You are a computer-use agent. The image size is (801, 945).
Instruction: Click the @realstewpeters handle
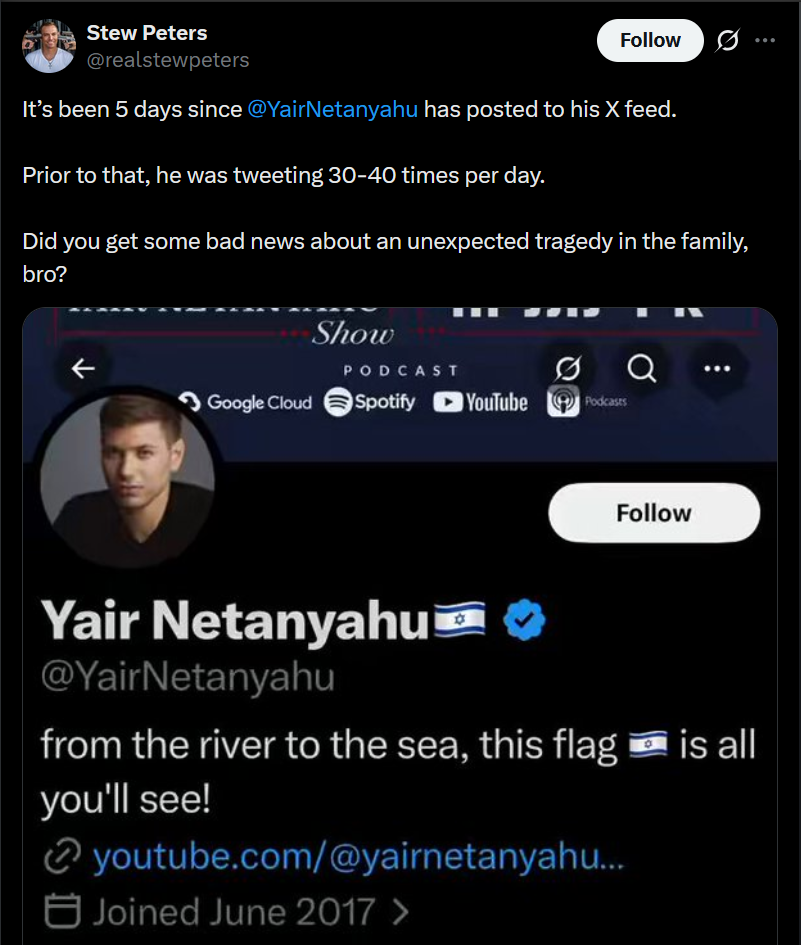click(x=168, y=60)
